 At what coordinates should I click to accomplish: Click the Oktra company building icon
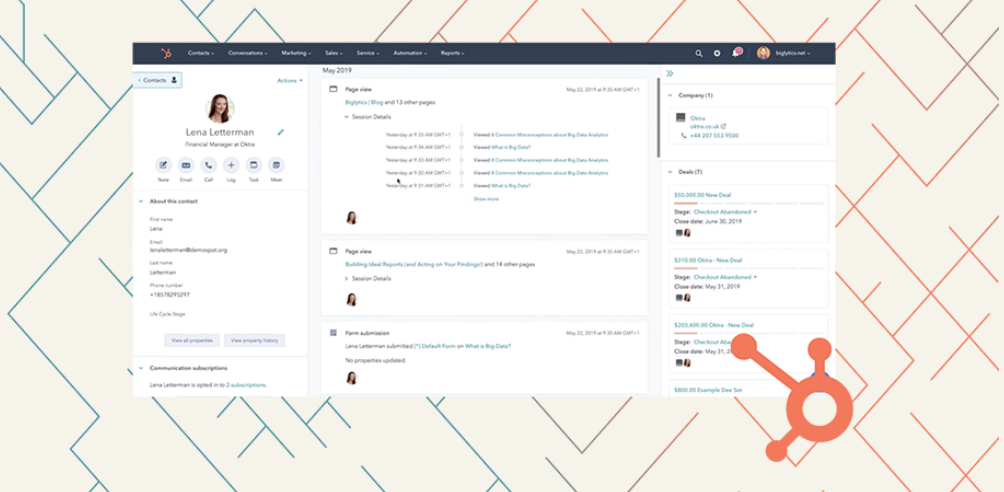point(681,118)
